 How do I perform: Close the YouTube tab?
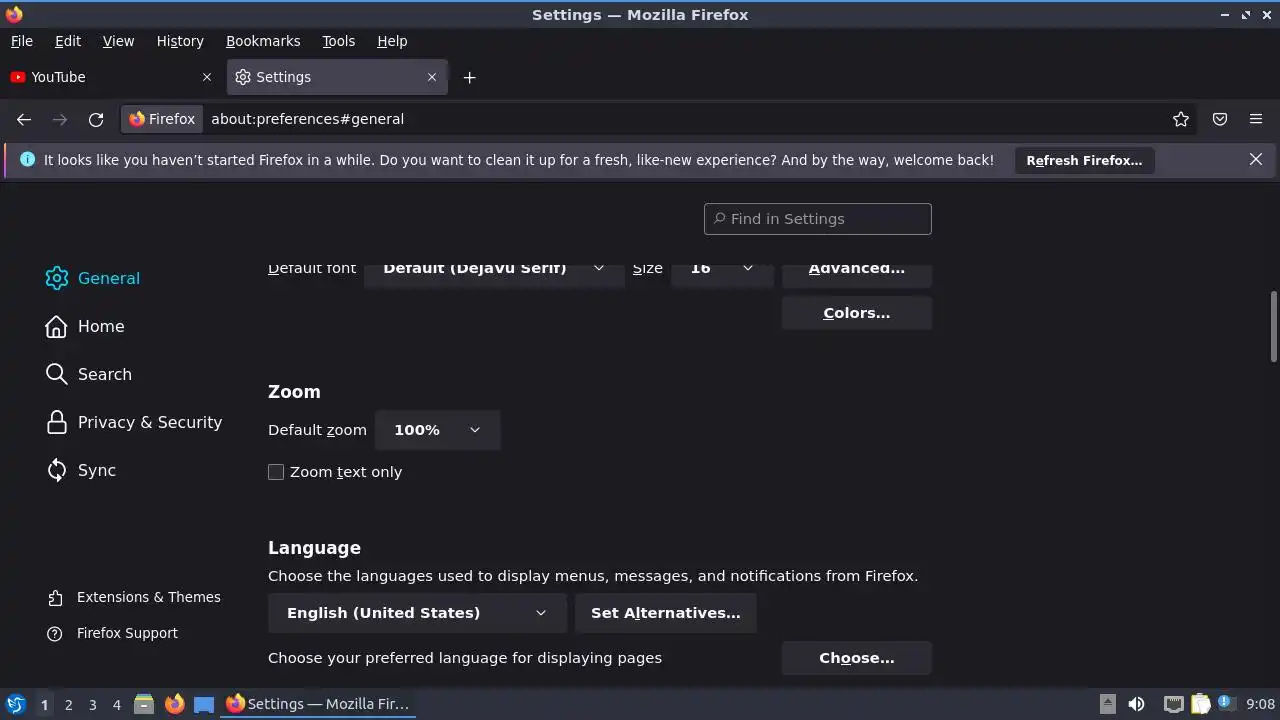point(207,77)
